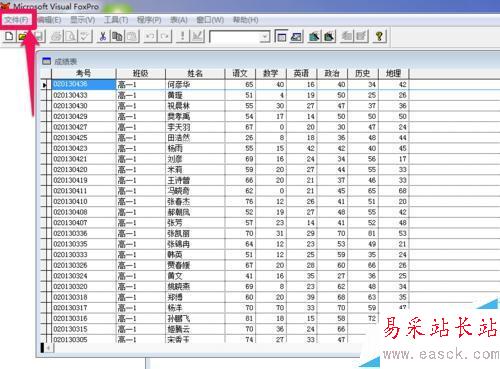
Task: Click the 考号 column header
Action: 84,73
